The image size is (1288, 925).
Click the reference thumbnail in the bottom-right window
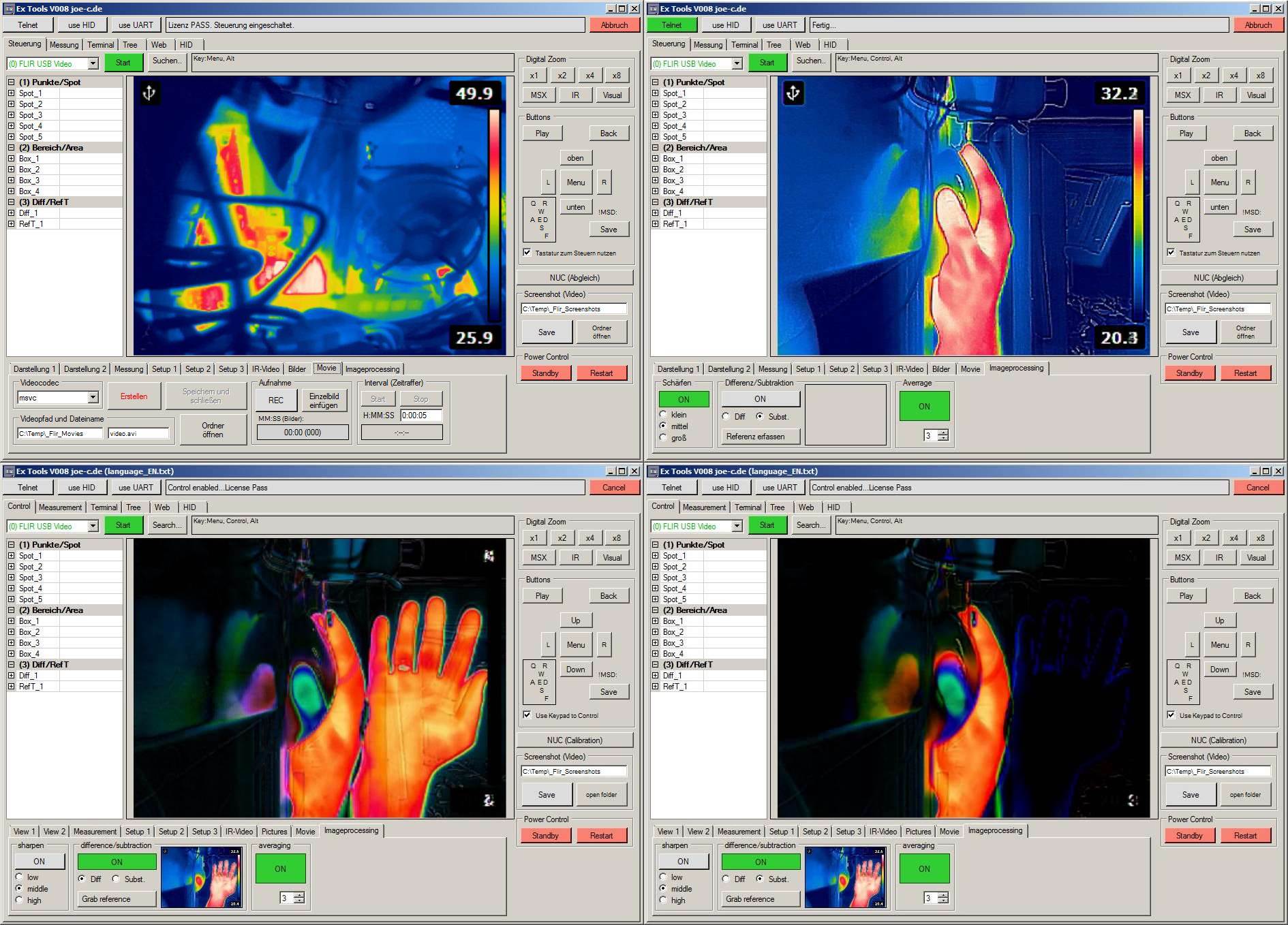pos(844,877)
